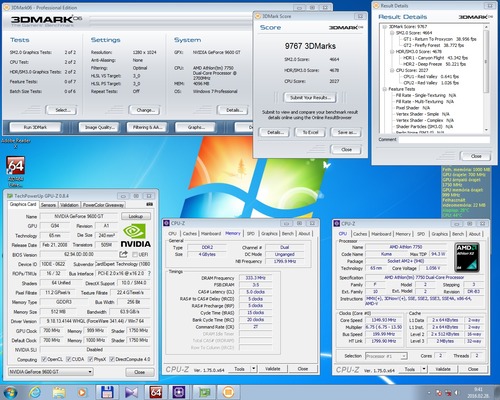
Task: Switch to the Sensors tab in GPU-Z
Action: (48, 205)
